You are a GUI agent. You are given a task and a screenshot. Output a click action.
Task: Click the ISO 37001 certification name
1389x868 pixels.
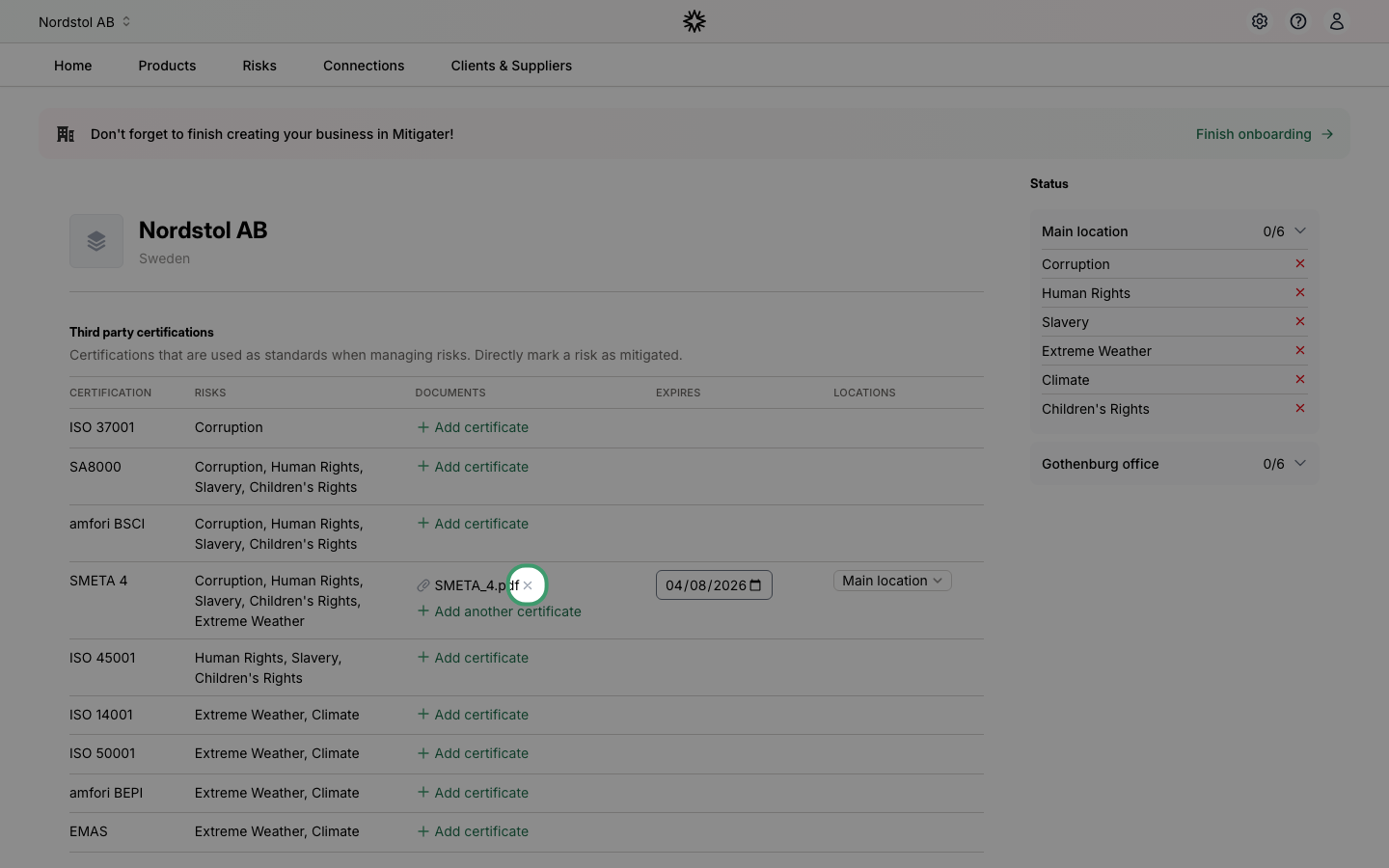pos(102,427)
